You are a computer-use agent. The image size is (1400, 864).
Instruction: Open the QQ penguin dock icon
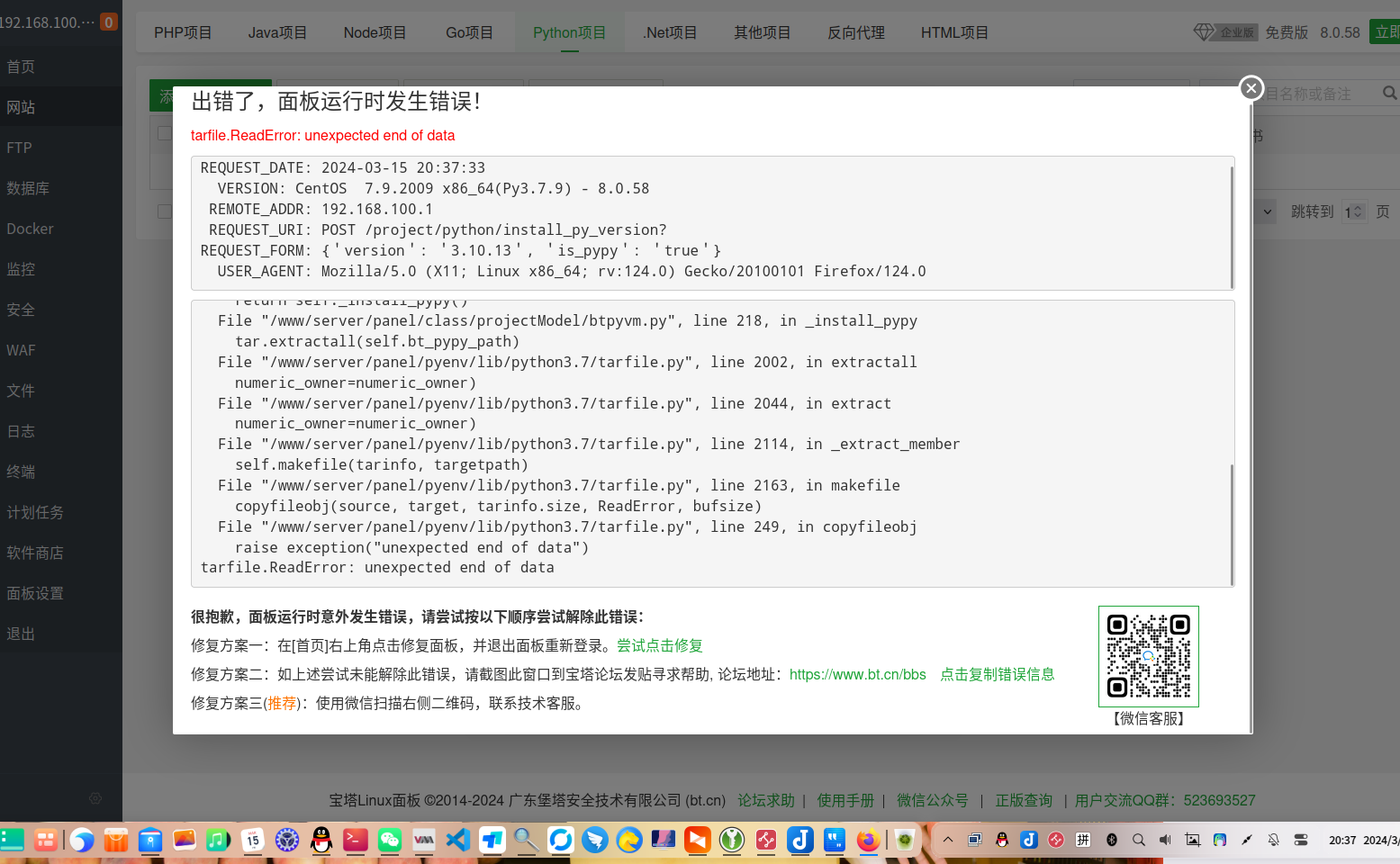coord(321,841)
